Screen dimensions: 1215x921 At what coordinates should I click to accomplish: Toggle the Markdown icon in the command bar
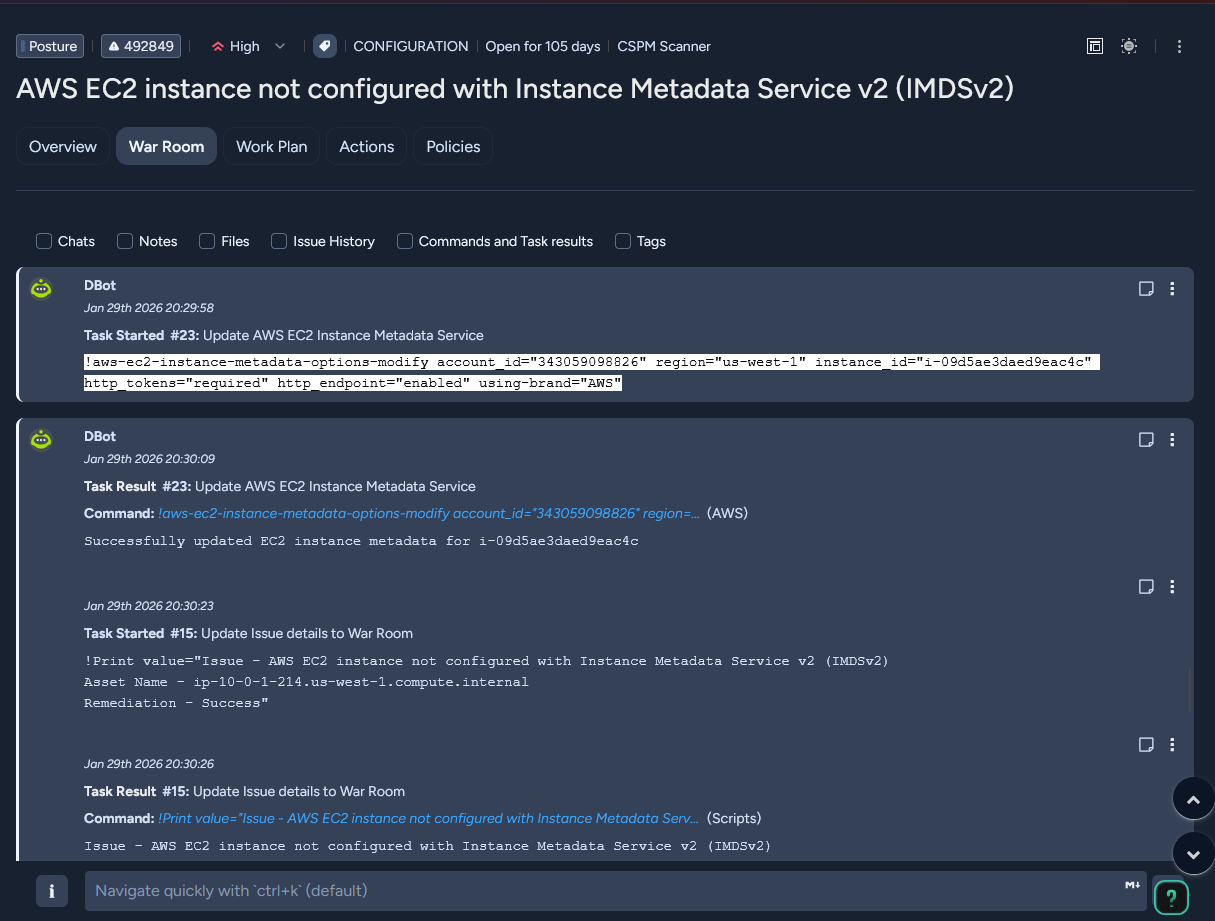pyautogui.click(x=1133, y=885)
